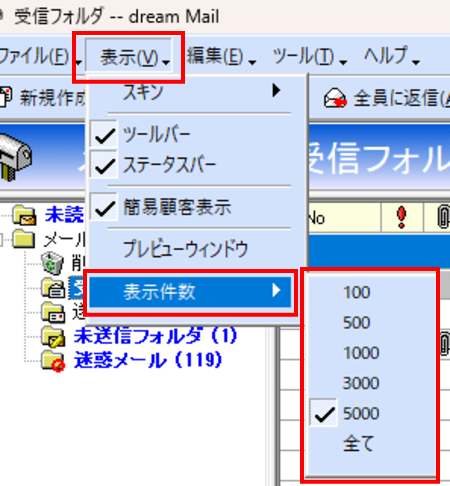This screenshot has width=450, height=486.
Task: Expand the 表示件数 submenu
Action: [x=191, y=292]
